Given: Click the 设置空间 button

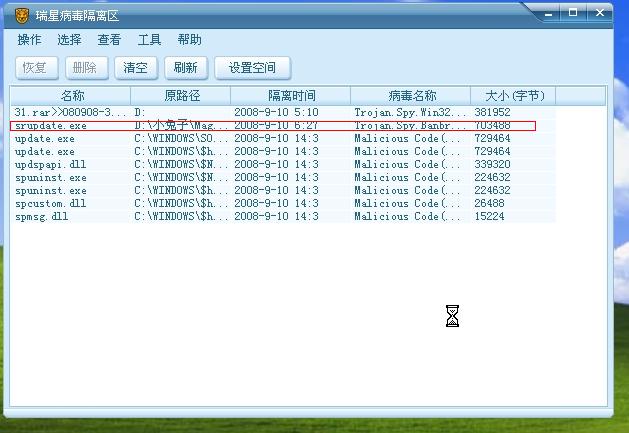Looking at the screenshot, I should click(252, 68).
